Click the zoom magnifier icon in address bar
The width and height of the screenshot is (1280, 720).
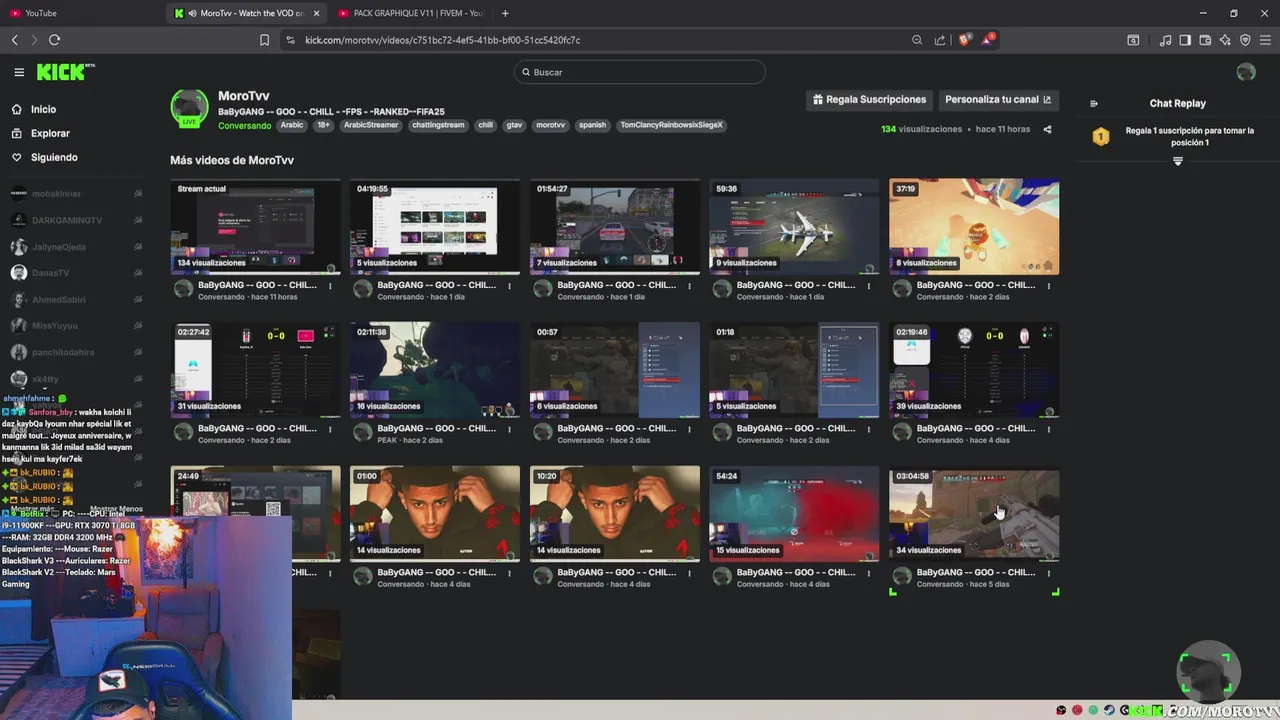pyautogui.click(x=917, y=40)
